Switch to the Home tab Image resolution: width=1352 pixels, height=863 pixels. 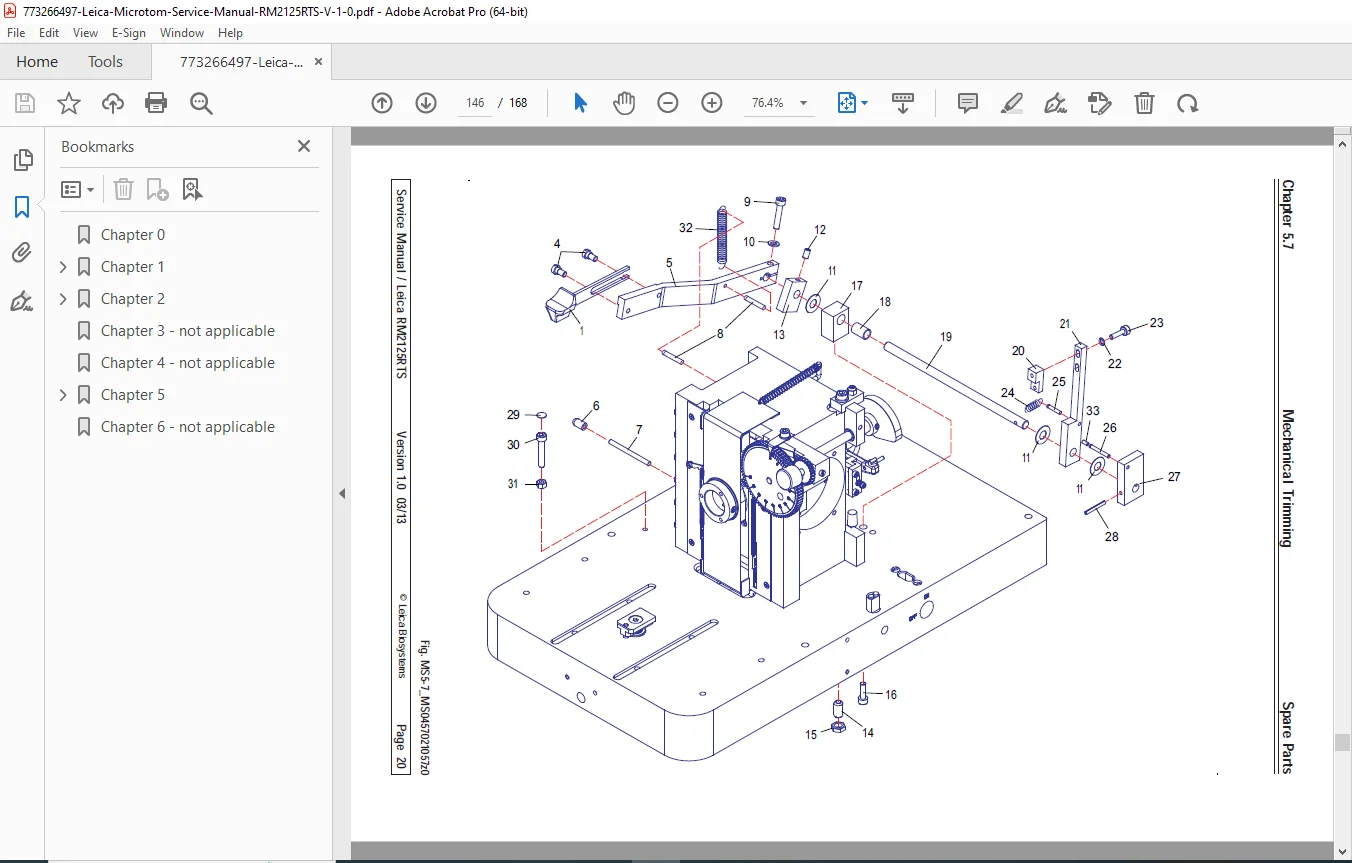point(37,62)
